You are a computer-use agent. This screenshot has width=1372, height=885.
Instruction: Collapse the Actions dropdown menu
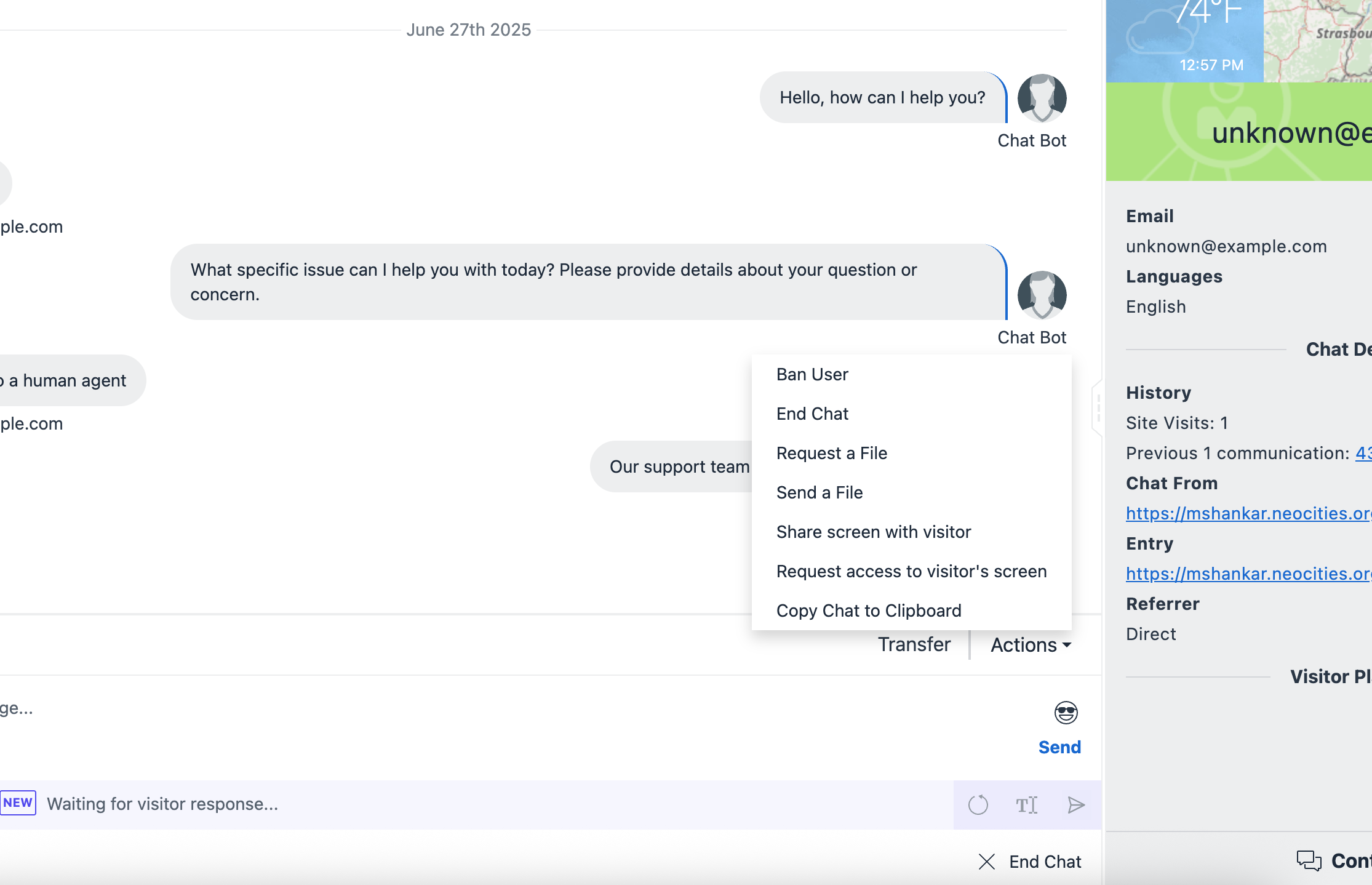pyautogui.click(x=1031, y=645)
